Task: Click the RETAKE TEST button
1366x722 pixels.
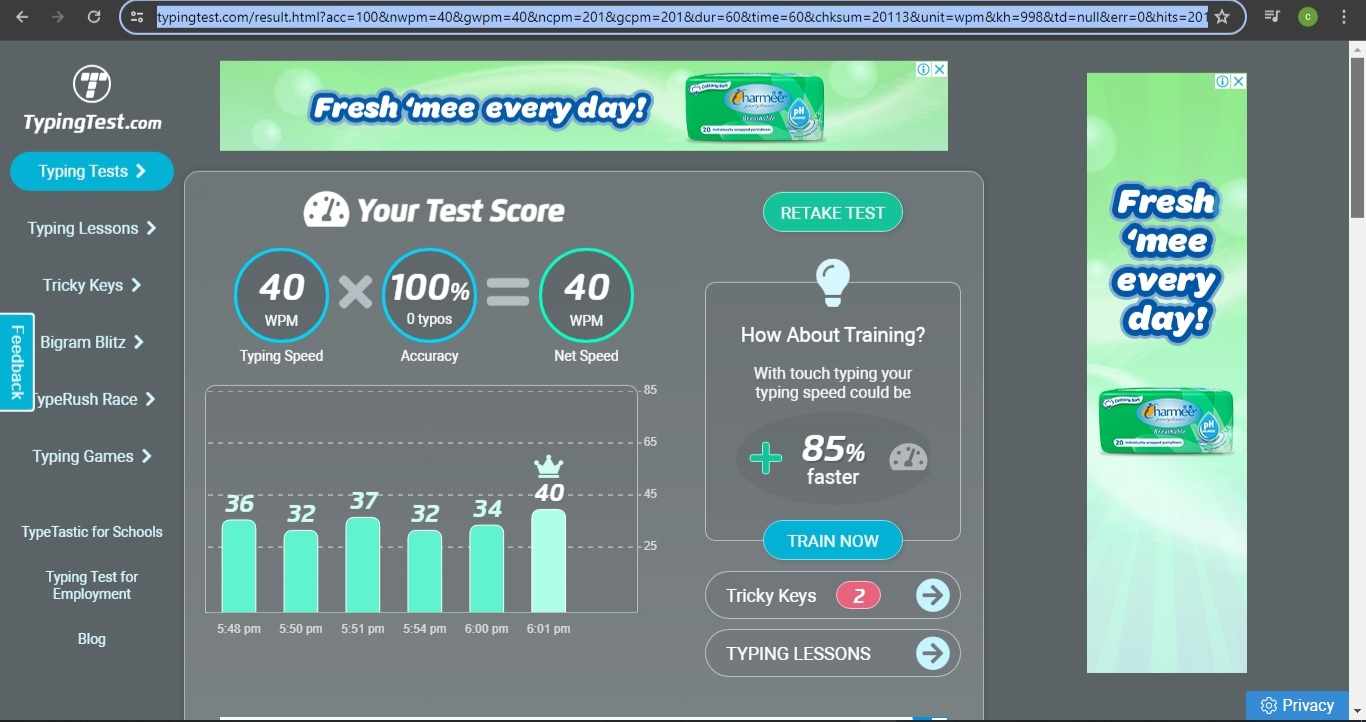Action: [833, 213]
